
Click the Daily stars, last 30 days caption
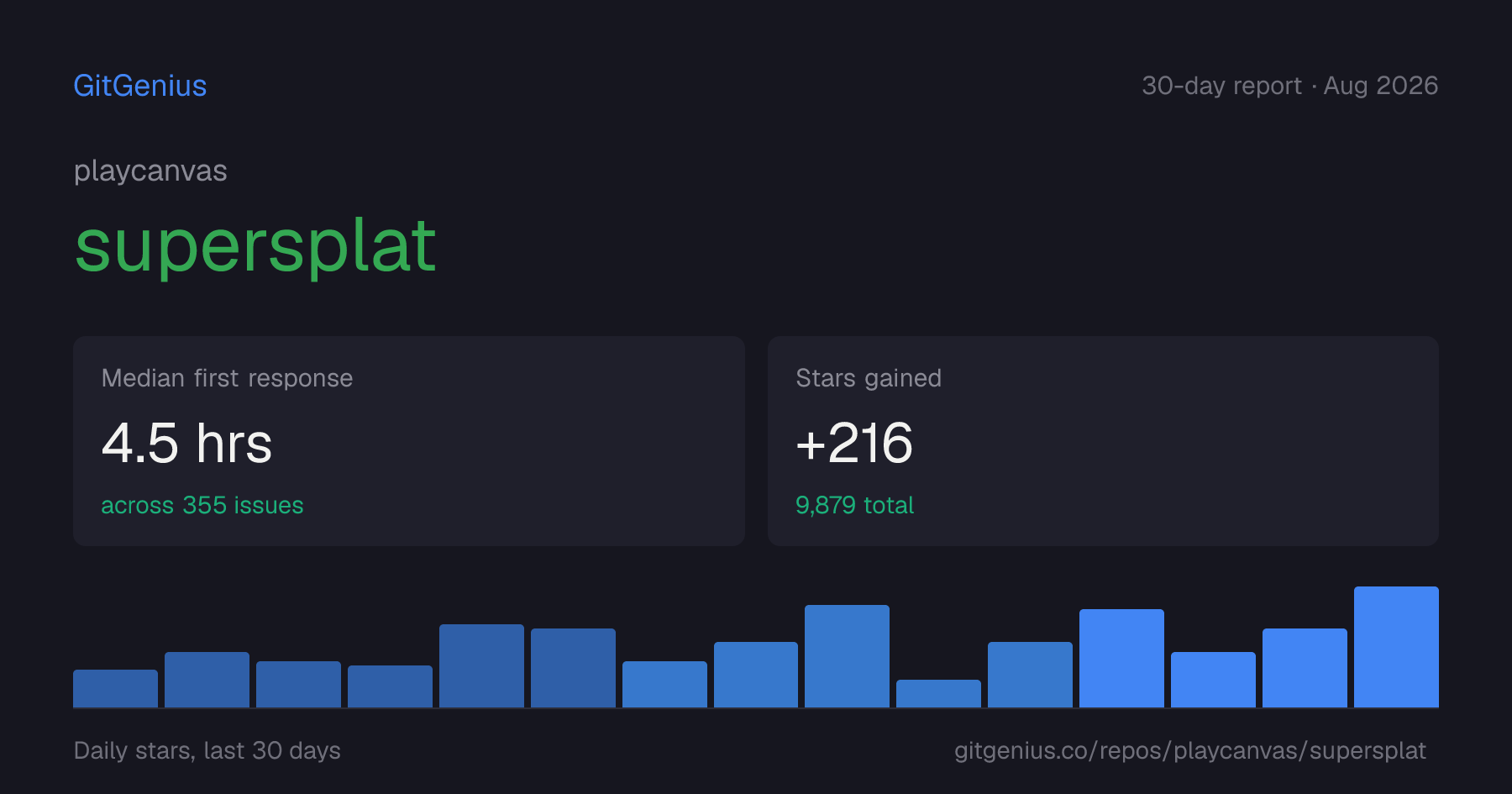pyautogui.click(x=207, y=750)
